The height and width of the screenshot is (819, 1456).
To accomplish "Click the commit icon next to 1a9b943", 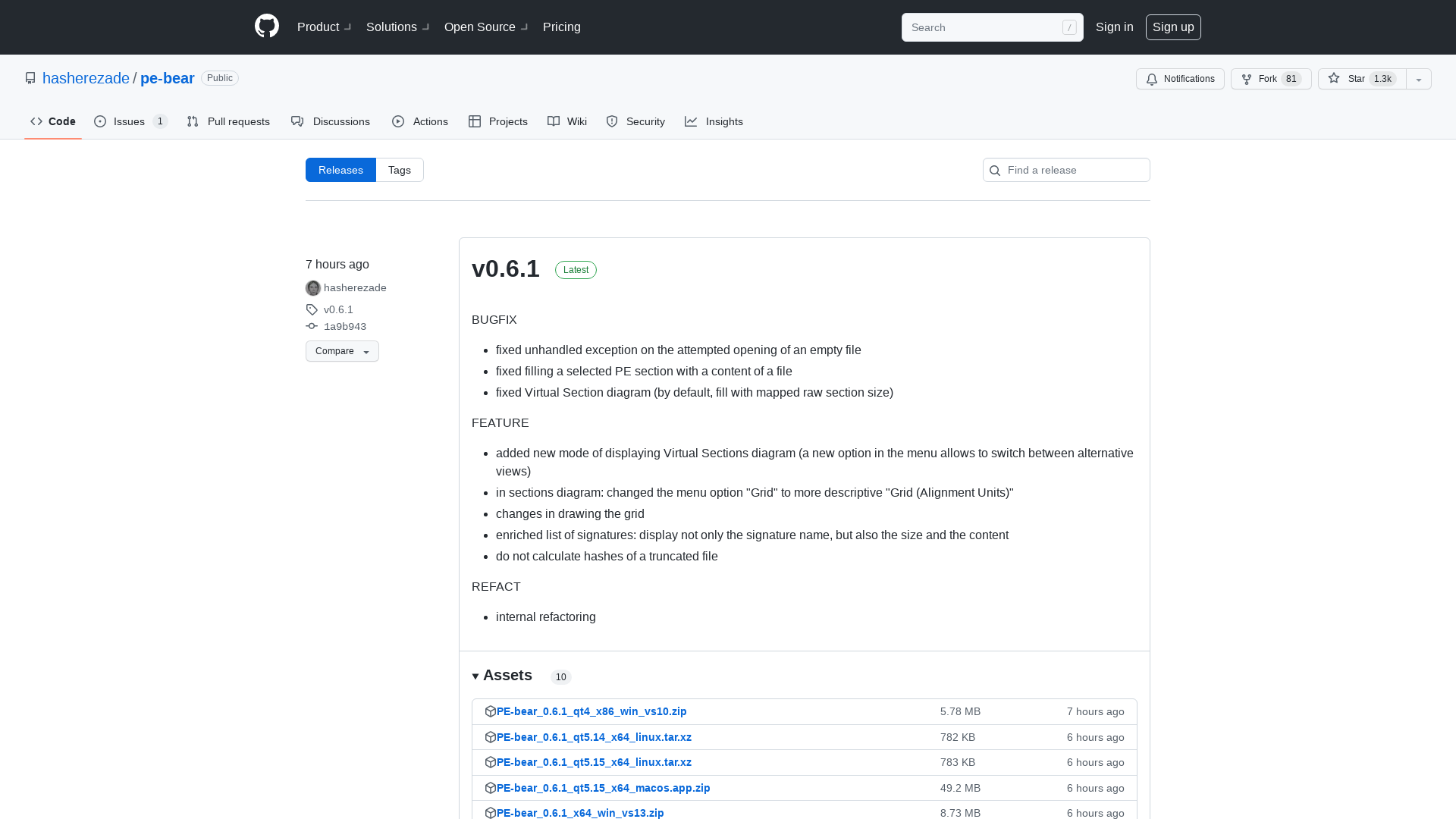I will click(x=312, y=326).
